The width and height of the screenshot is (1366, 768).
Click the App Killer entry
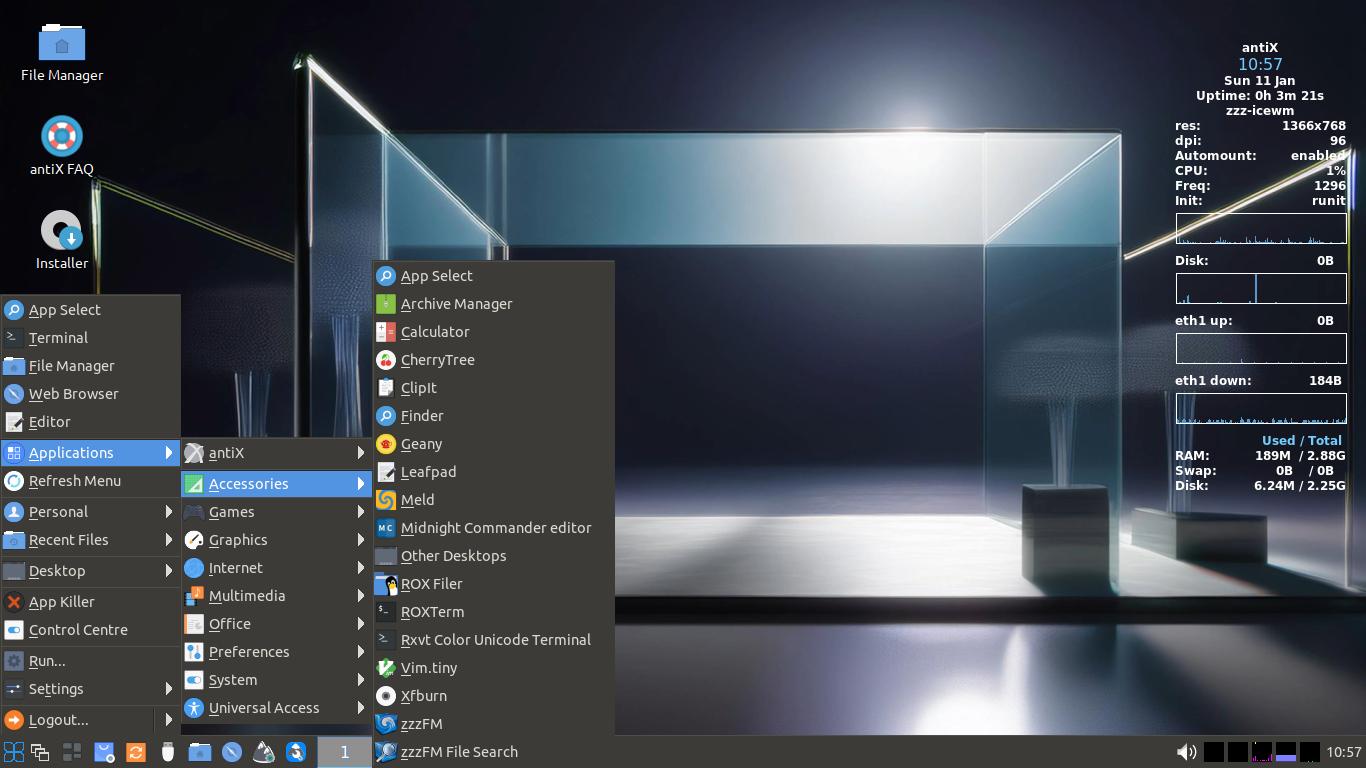(x=63, y=601)
